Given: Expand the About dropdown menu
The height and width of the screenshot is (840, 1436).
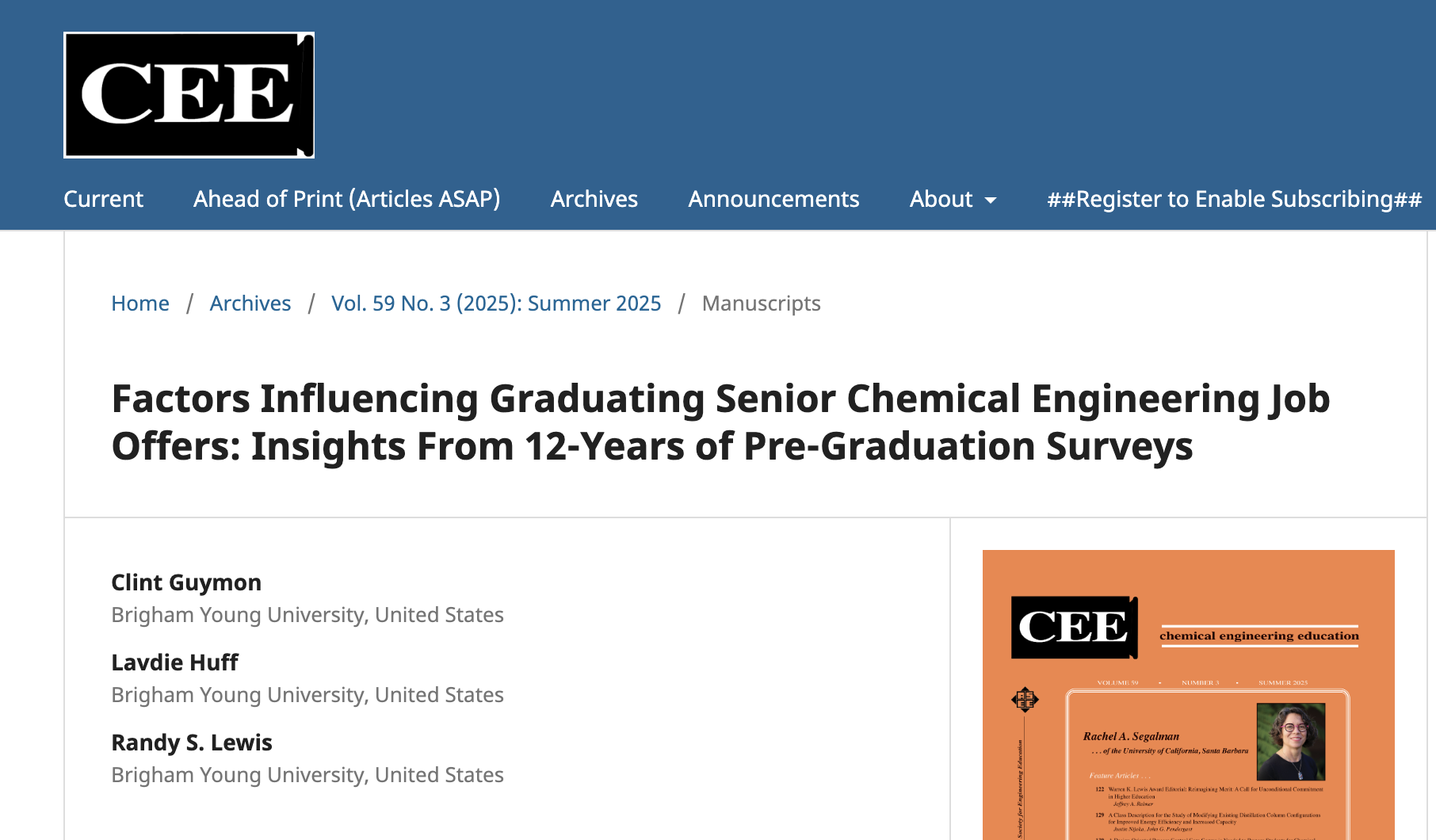Looking at the screenshot, I should point(952,199).
